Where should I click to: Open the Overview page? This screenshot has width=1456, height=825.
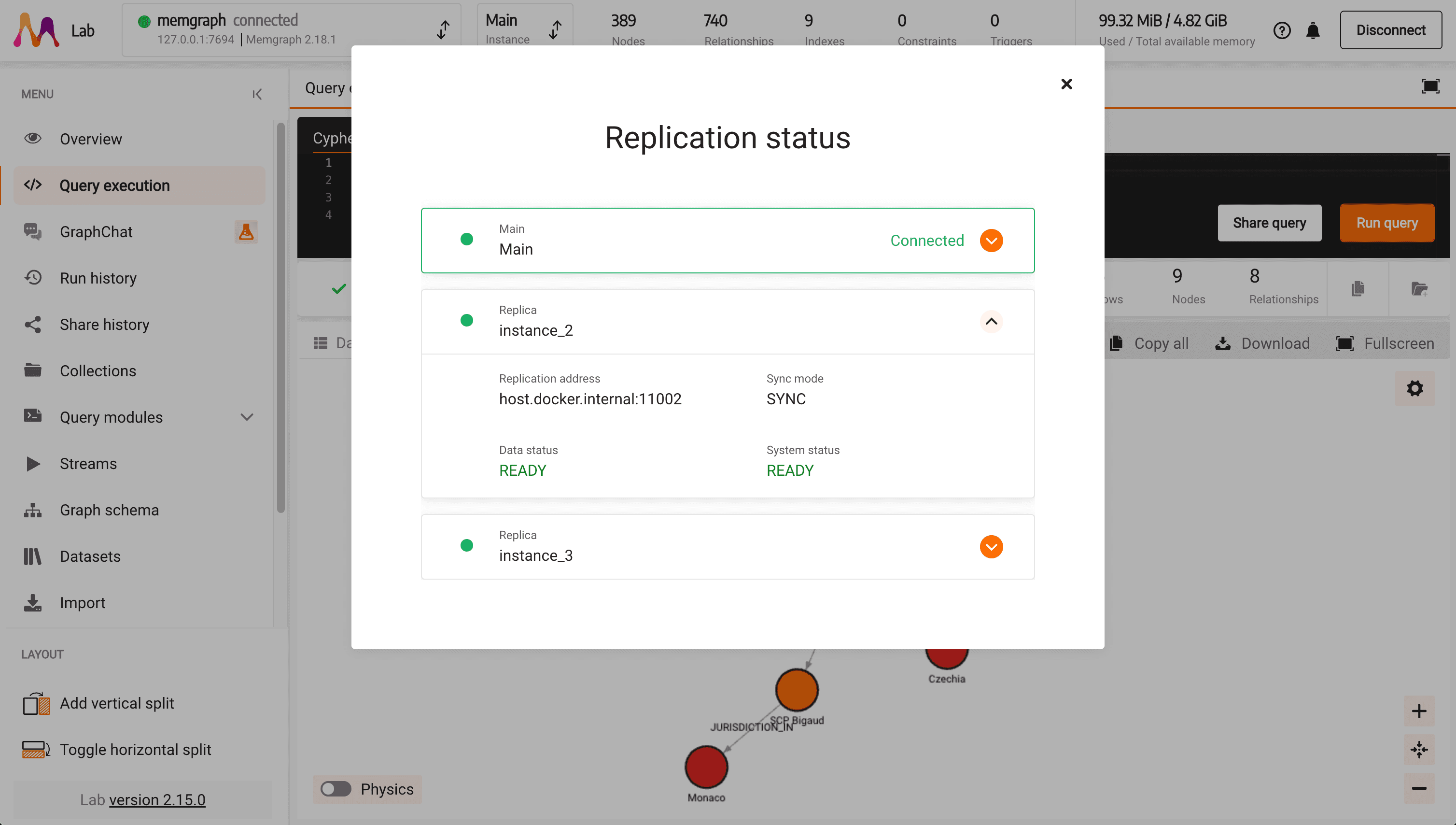(x=140, y=139)
